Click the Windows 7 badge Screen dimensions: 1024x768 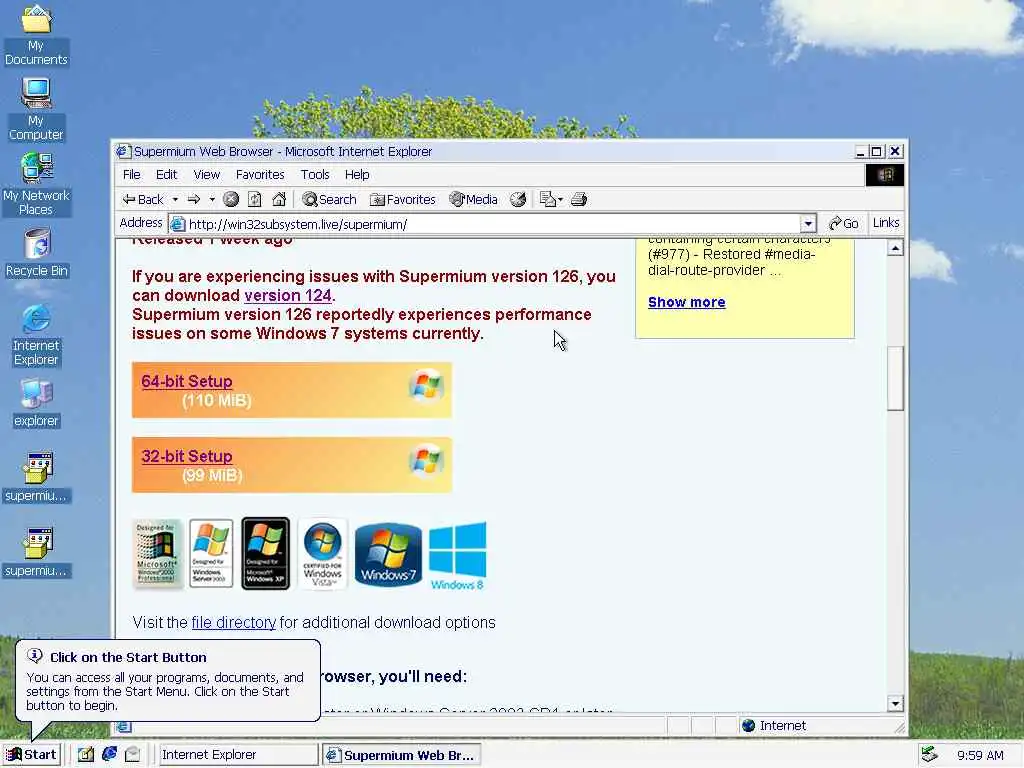tap(388, 554)
